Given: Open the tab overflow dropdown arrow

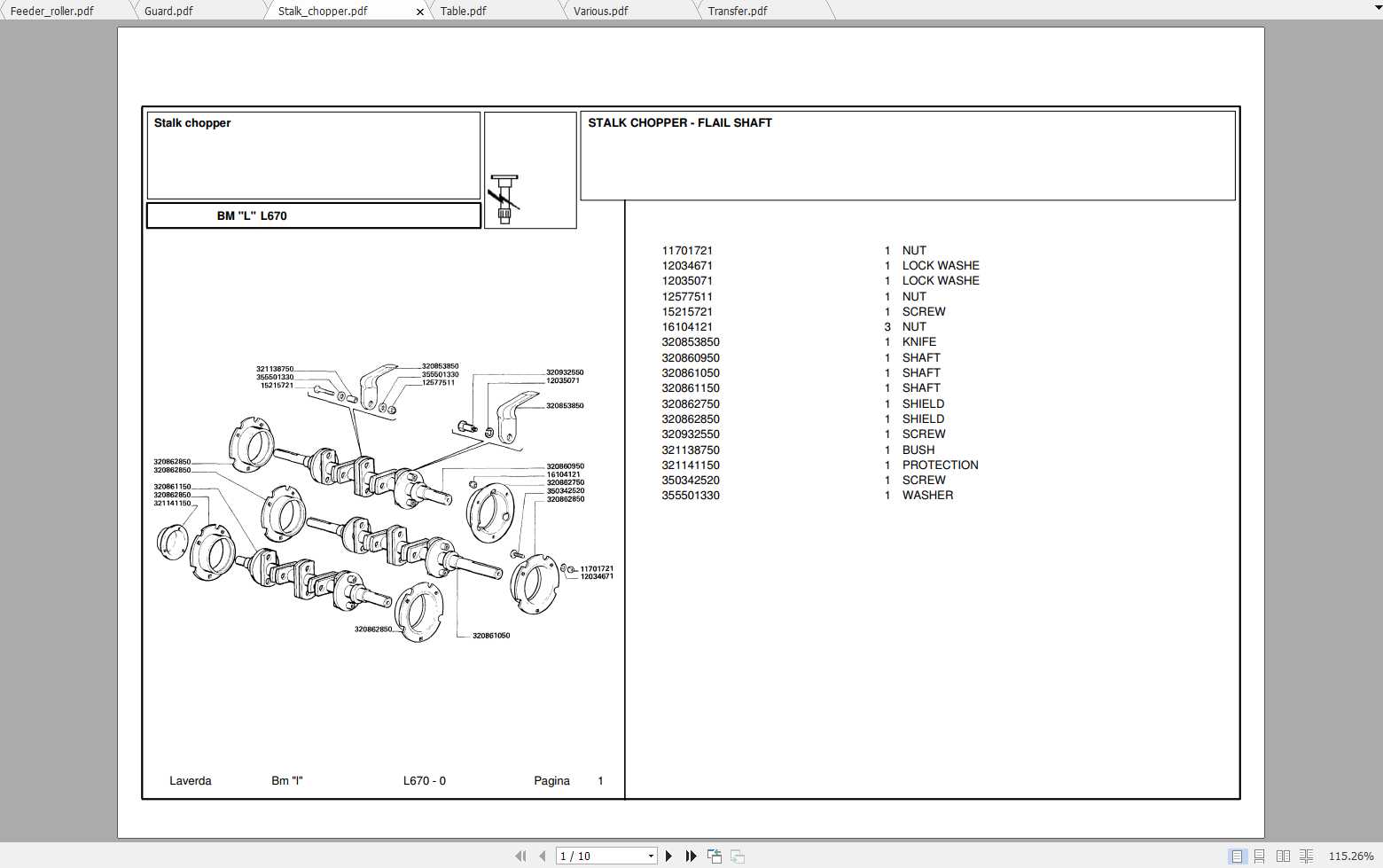Looking at the screenshot, I should point(1376,6).
